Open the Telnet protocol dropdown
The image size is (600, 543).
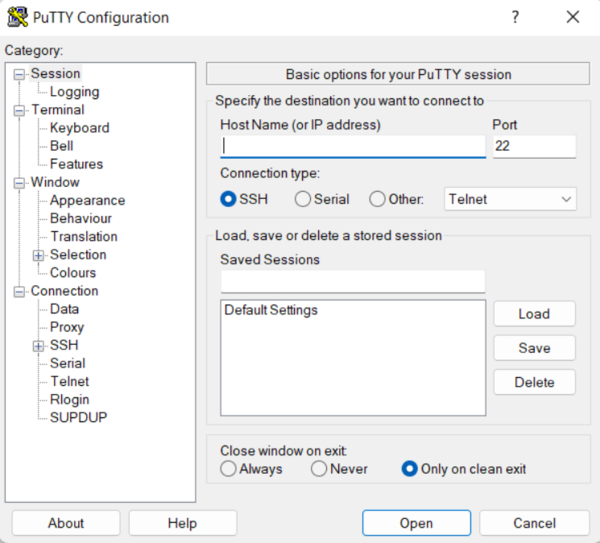click(x=510, y=199)
